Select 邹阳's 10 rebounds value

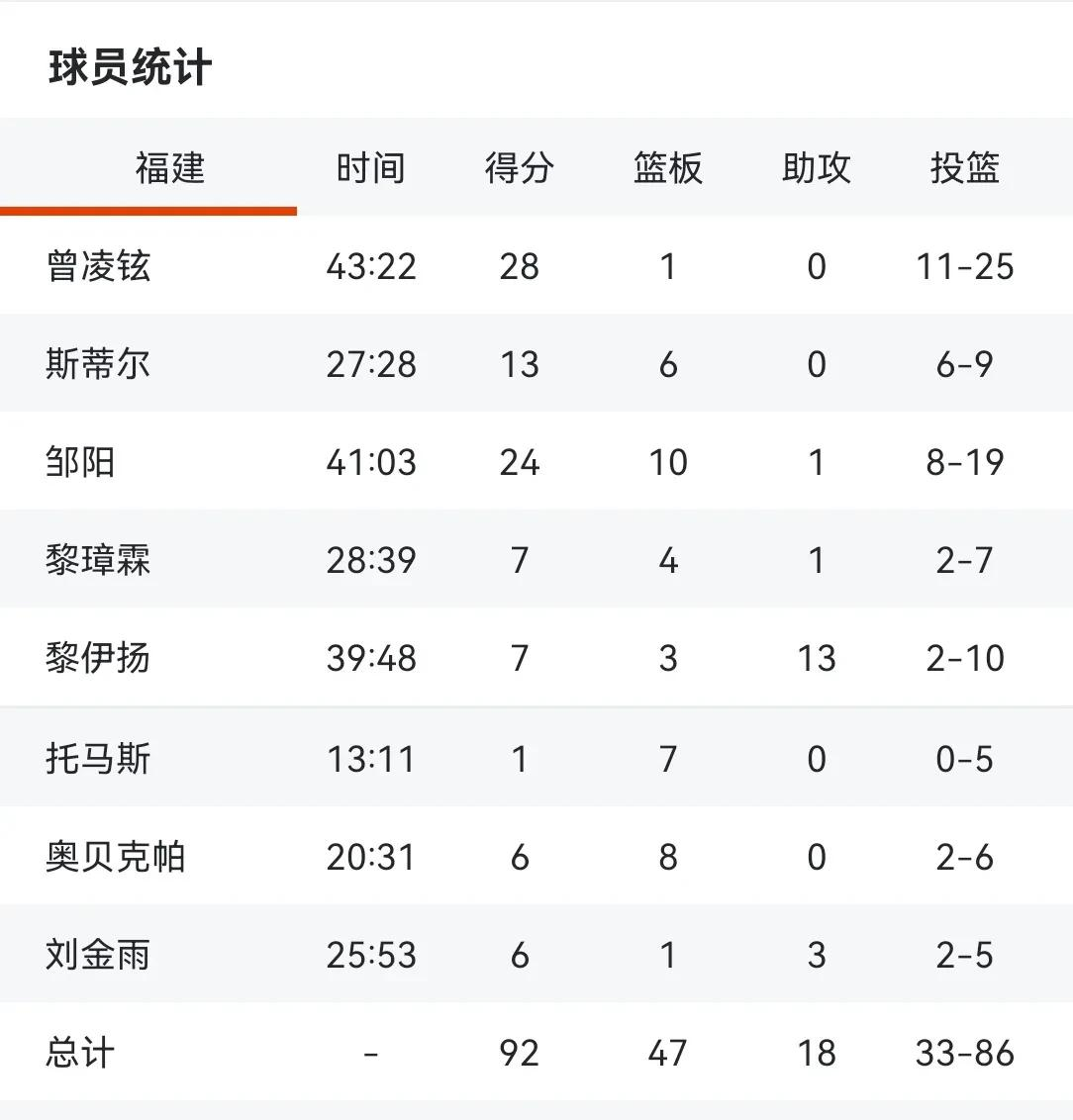[667, 463]
